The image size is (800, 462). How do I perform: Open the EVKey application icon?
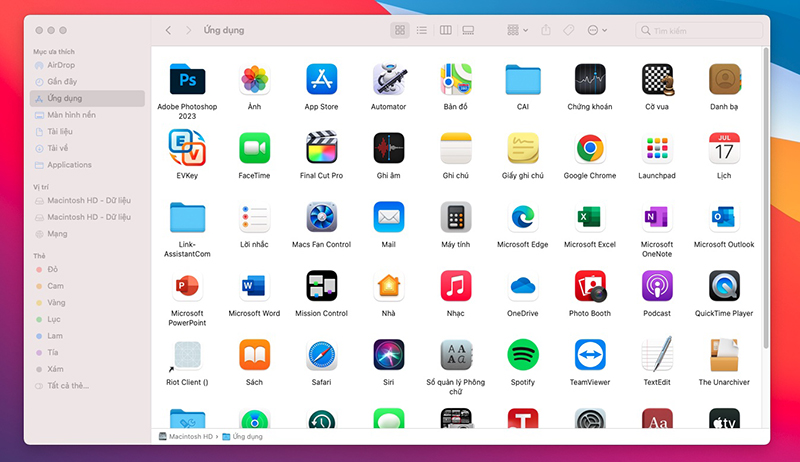click(187, 148)
